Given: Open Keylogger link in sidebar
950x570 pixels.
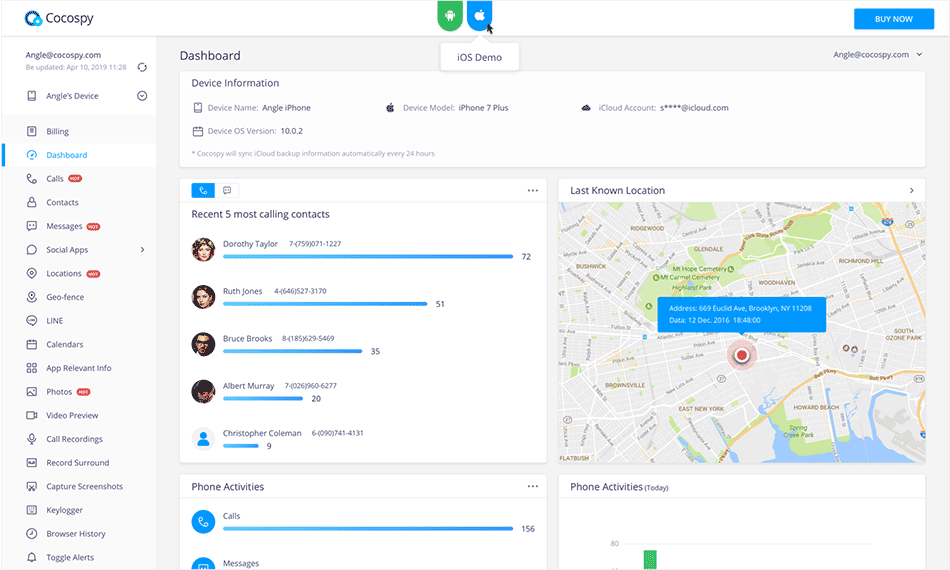Looking at the screenshot, I should pyautogui.click(x=64, y=509).
